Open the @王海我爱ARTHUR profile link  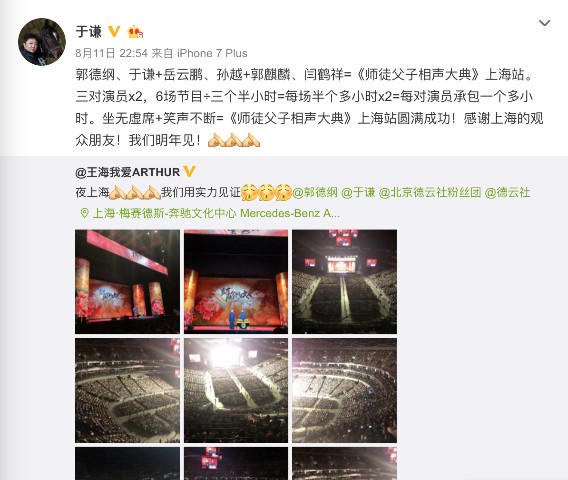coord(128,172)
